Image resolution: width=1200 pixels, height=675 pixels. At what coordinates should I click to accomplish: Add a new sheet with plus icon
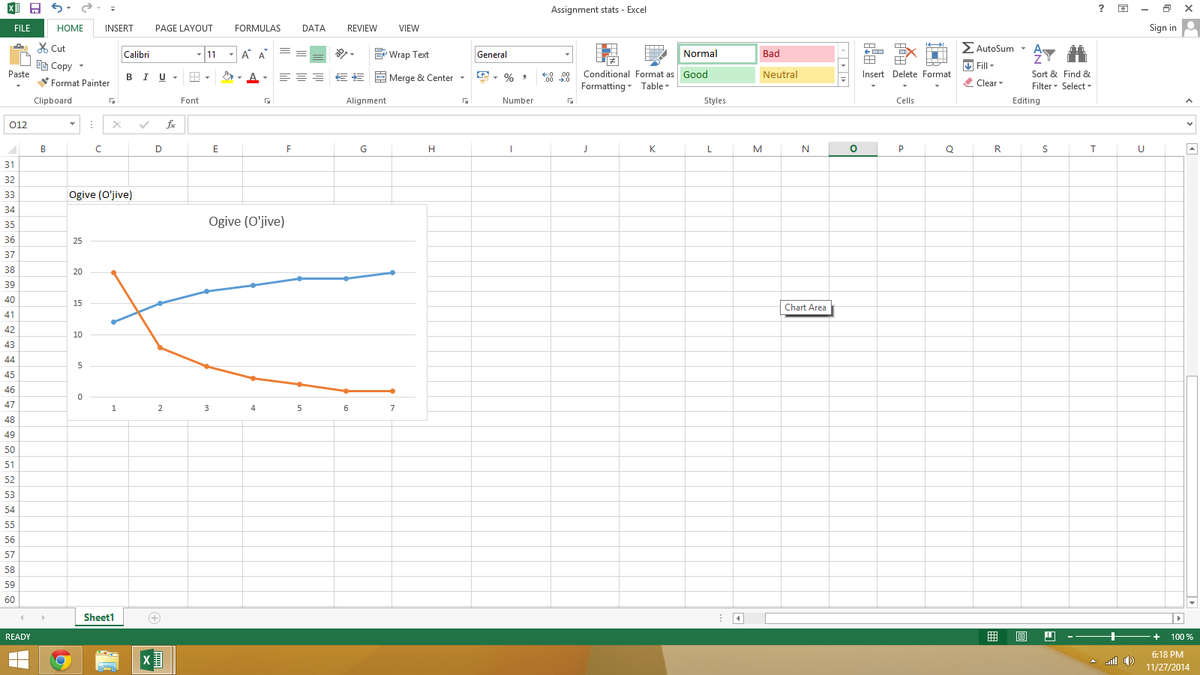(x=155, y=618)
